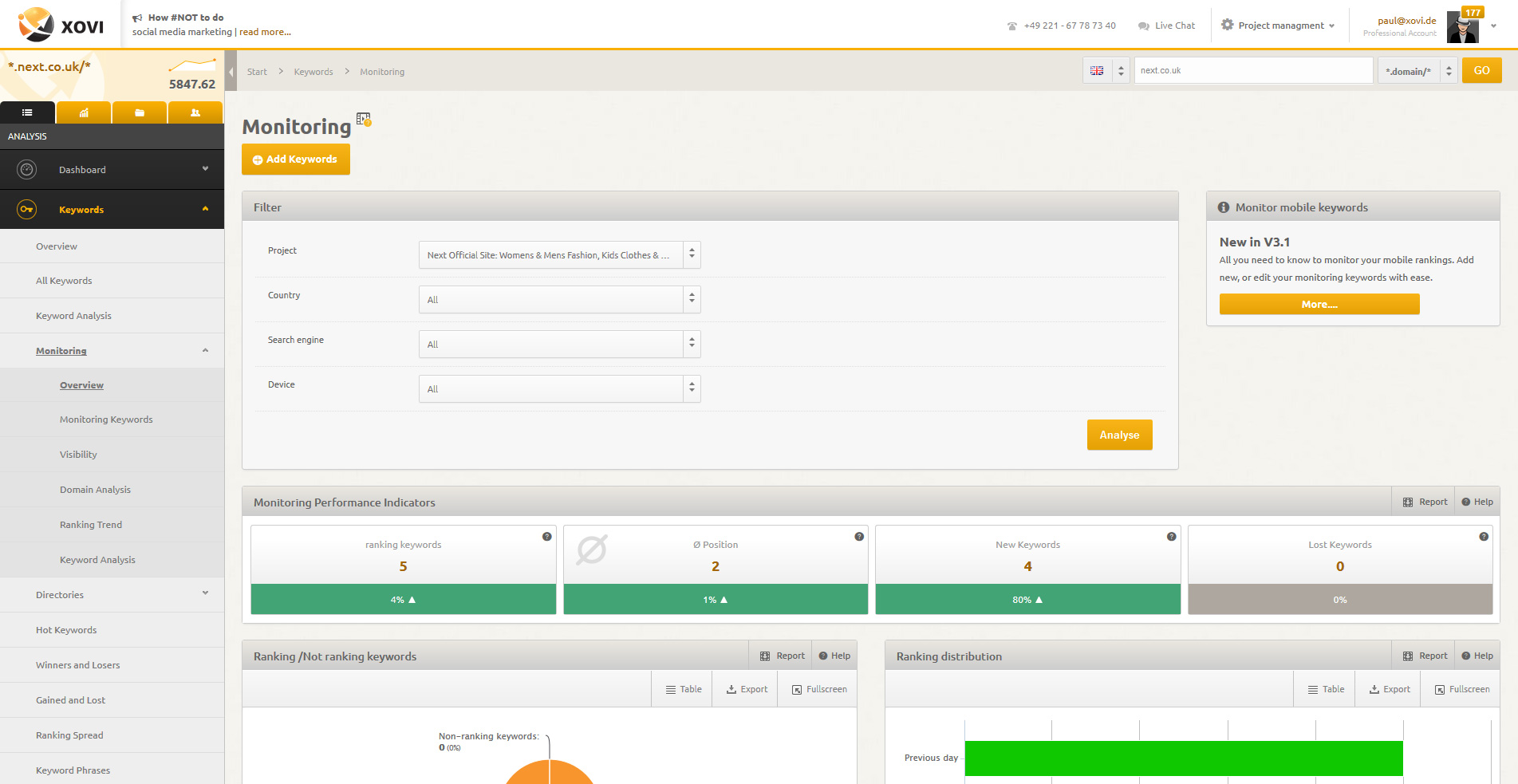Open Report for Monitoring Performance Indicators

[1425, 502]
